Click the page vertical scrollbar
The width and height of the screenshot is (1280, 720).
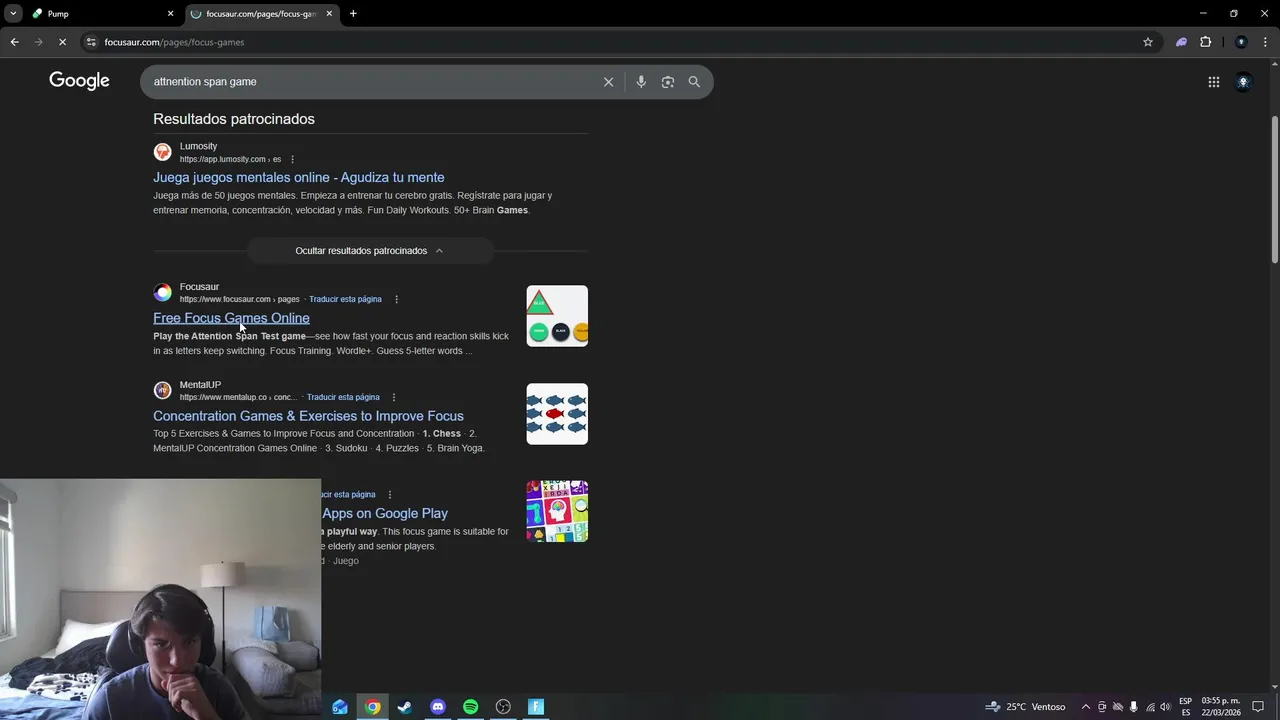click(x=1274, y=190)
